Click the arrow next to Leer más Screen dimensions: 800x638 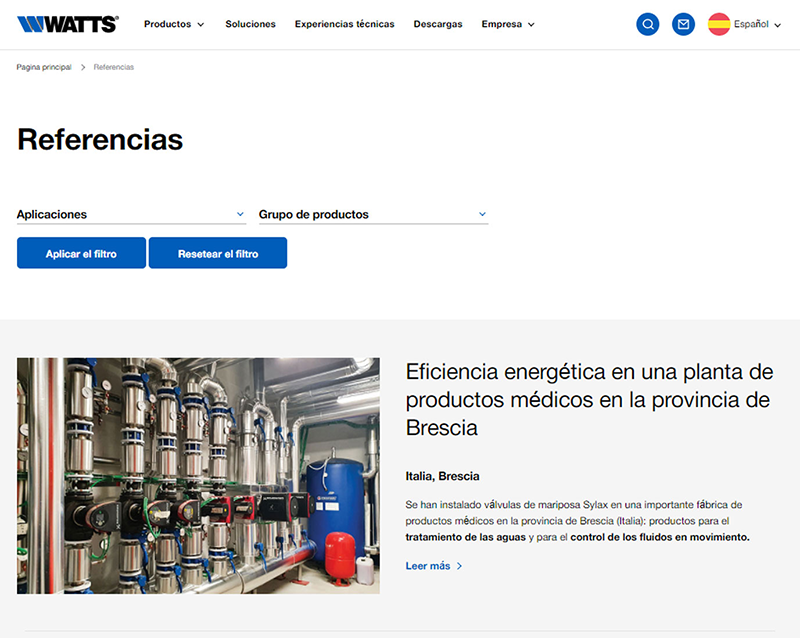459,566
